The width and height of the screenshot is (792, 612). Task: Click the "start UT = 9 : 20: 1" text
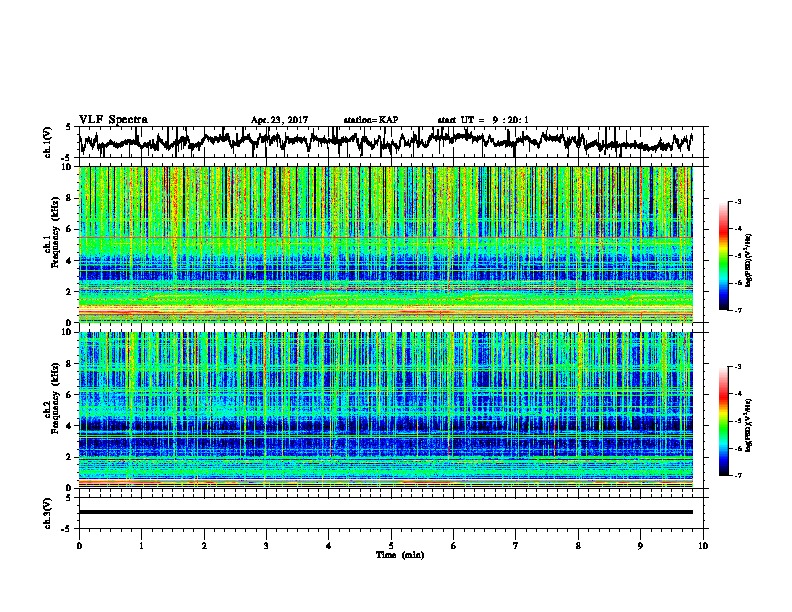click(x=483, y=120)
